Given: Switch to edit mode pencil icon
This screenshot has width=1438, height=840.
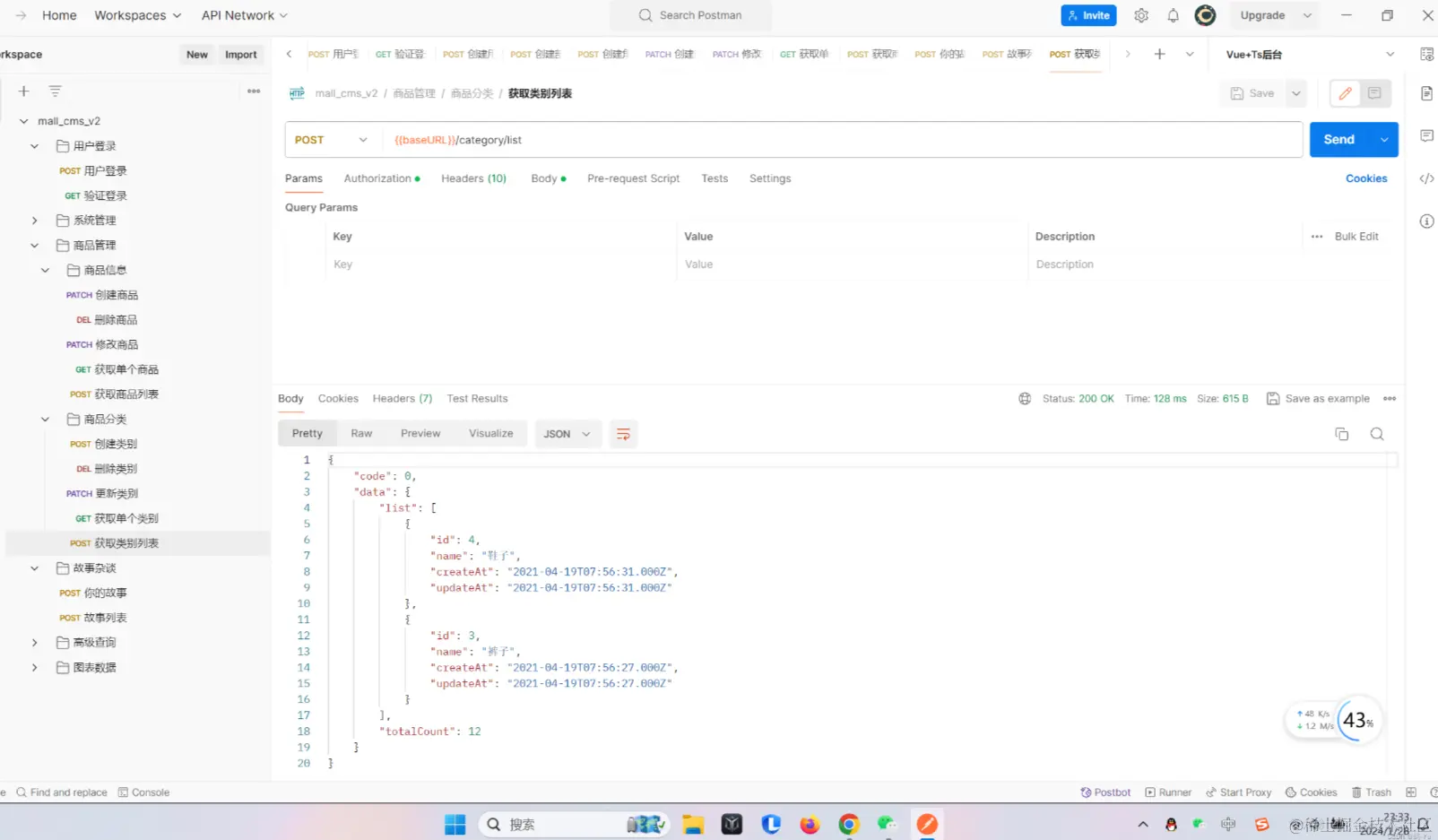Looking at the screenshot, I should (x=1345, y=93).
